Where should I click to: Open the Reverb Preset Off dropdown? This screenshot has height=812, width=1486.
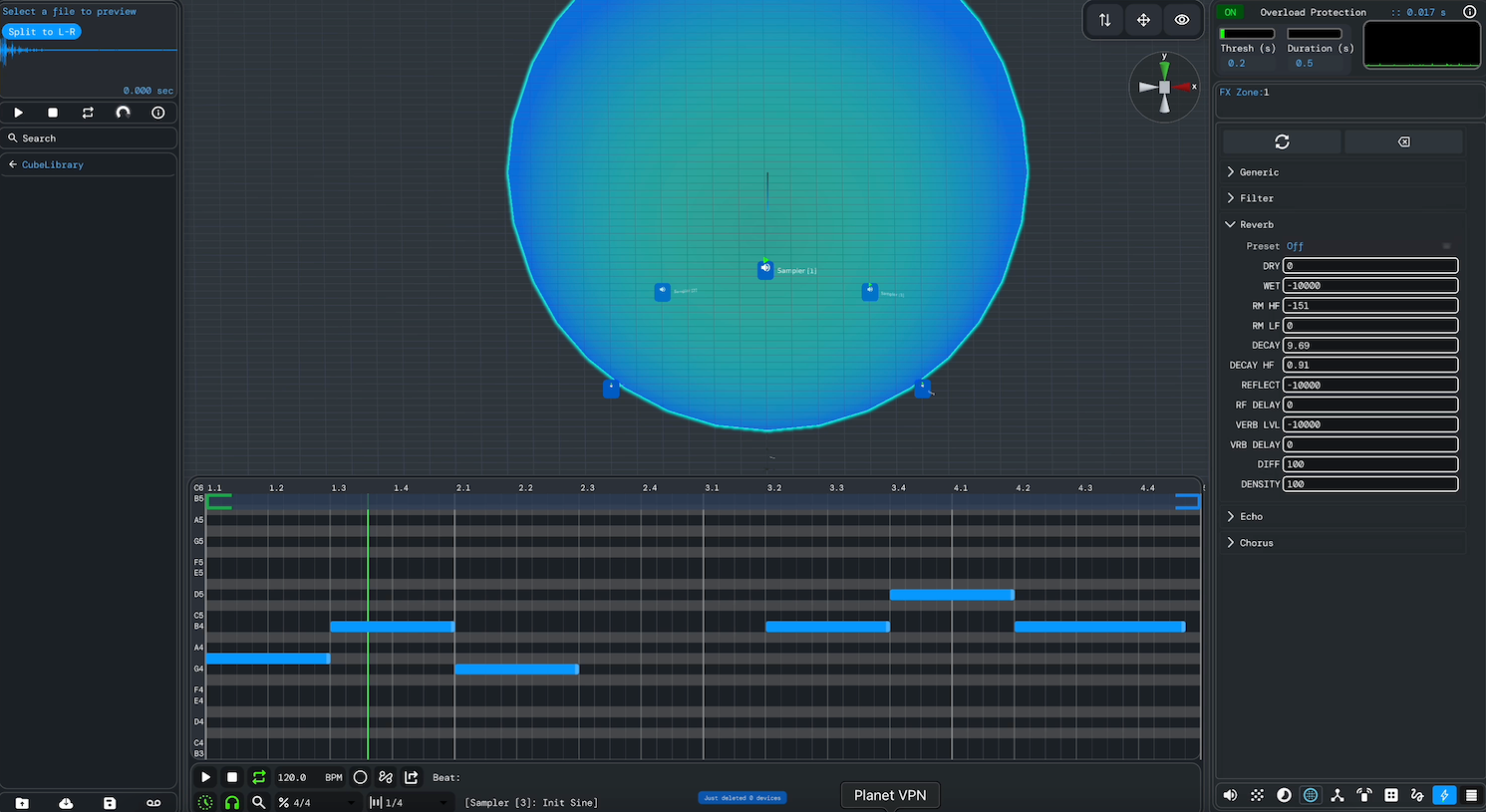1370,246
